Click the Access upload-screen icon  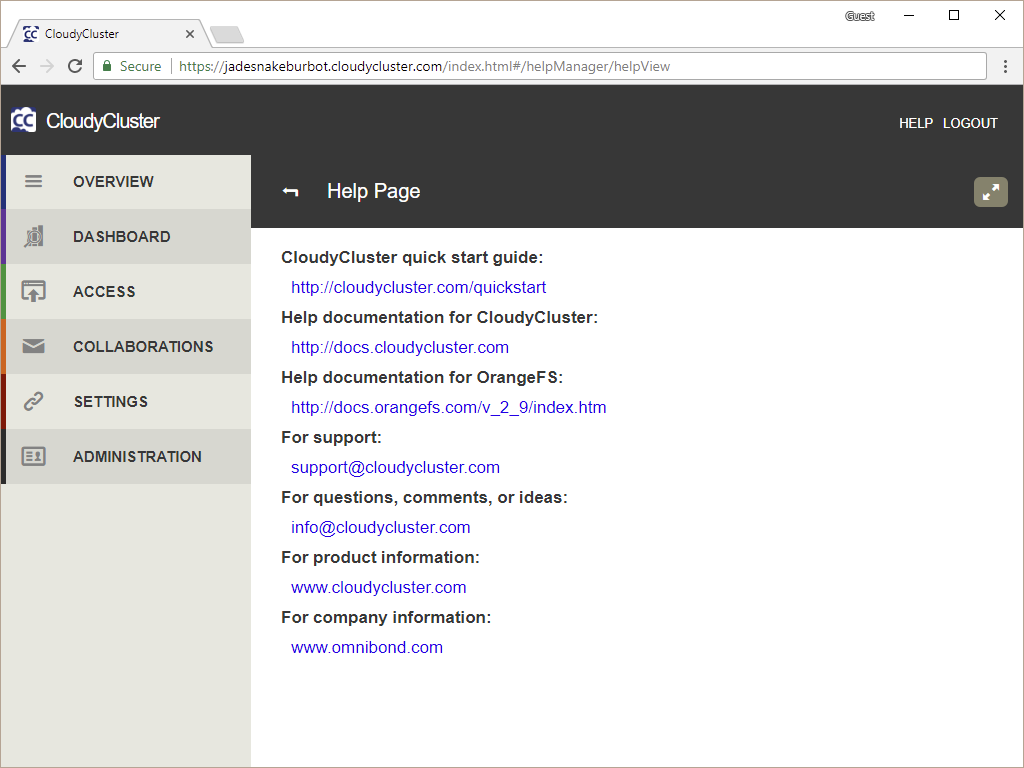point(33,291)
